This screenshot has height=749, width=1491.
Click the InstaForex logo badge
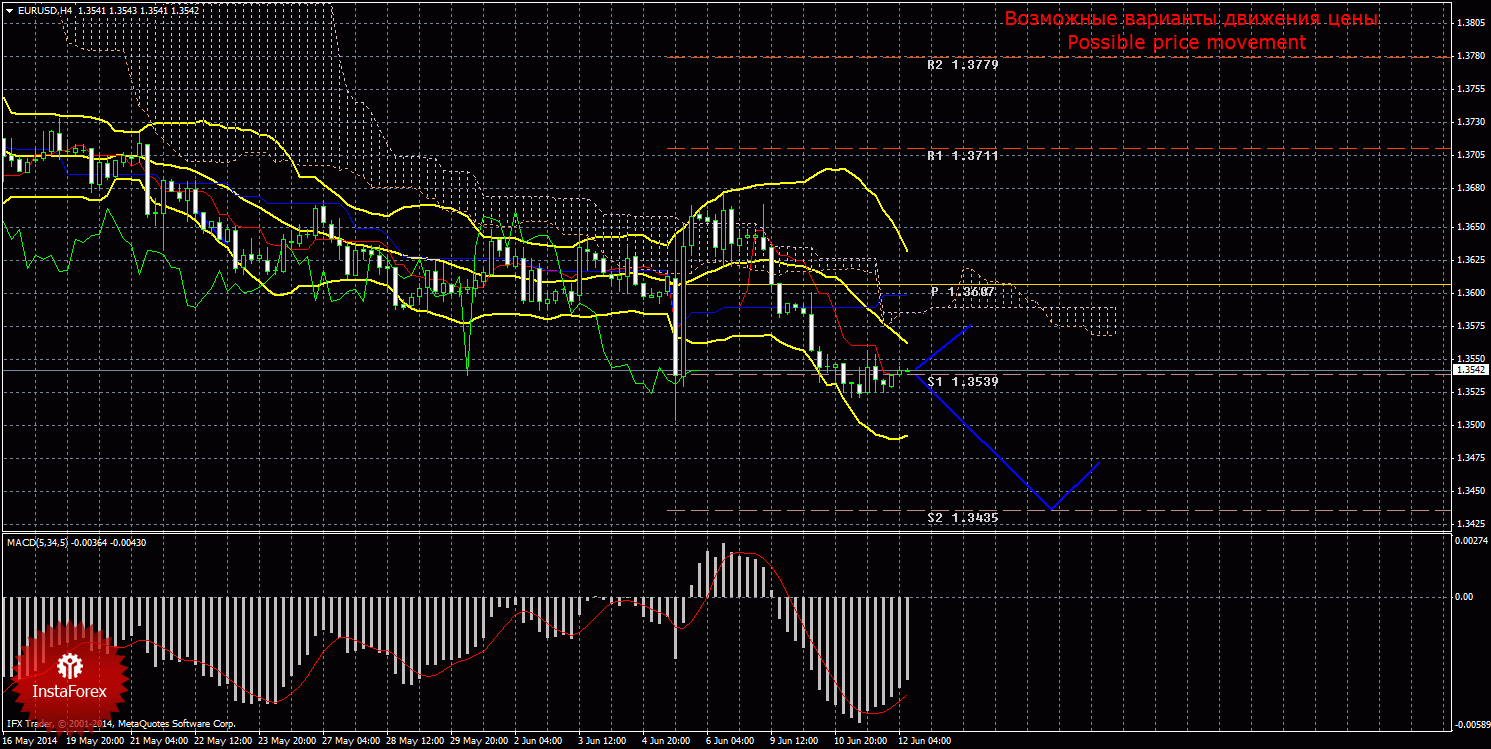tap(70, 673)
